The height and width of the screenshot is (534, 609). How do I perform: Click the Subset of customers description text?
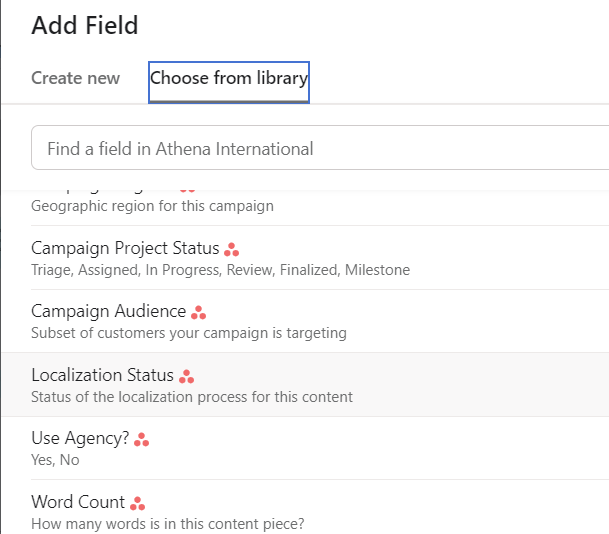pos(189,333)
